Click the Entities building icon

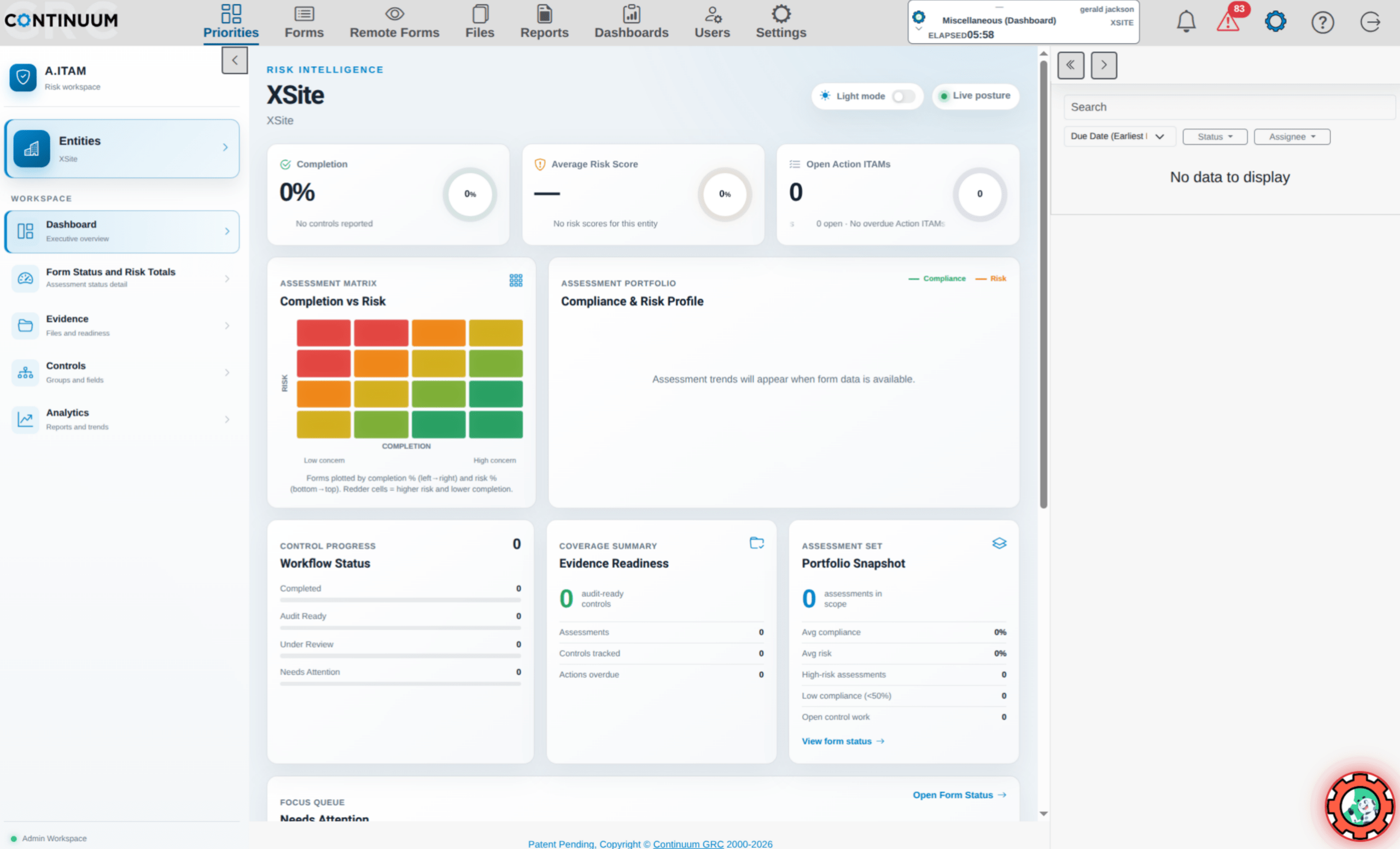click(x=32, y=148)
